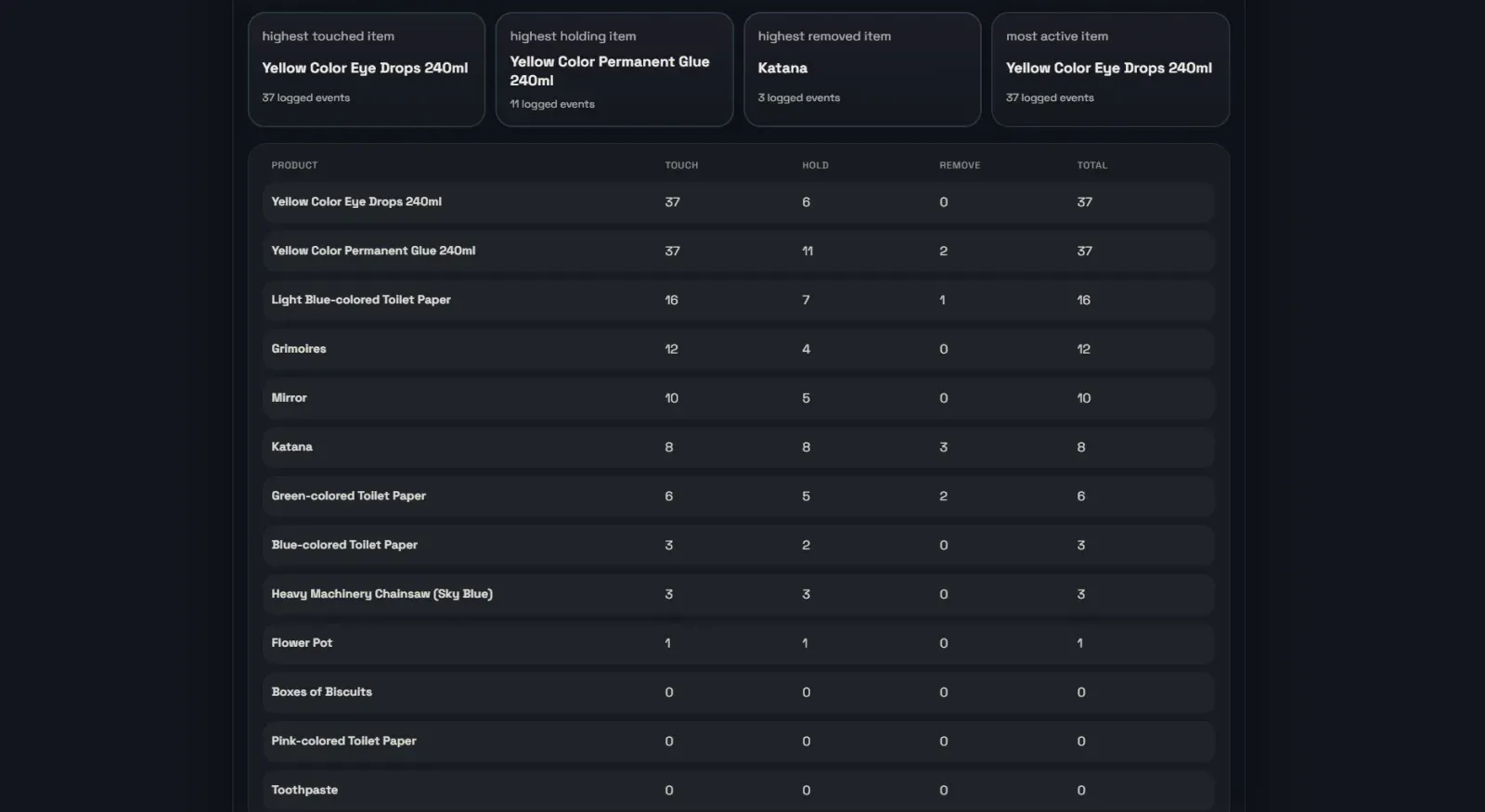Click the hold count 6 for Eye Drops
1485x812 pixels.
point(806,202)
